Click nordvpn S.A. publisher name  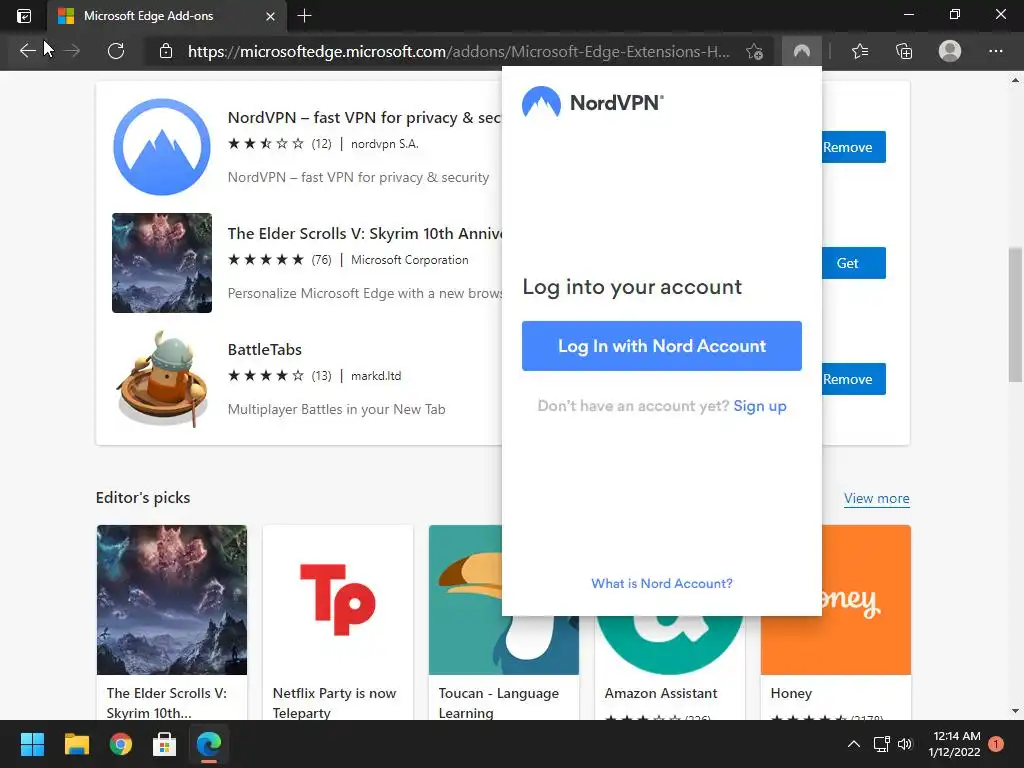[x=385, y=144]
